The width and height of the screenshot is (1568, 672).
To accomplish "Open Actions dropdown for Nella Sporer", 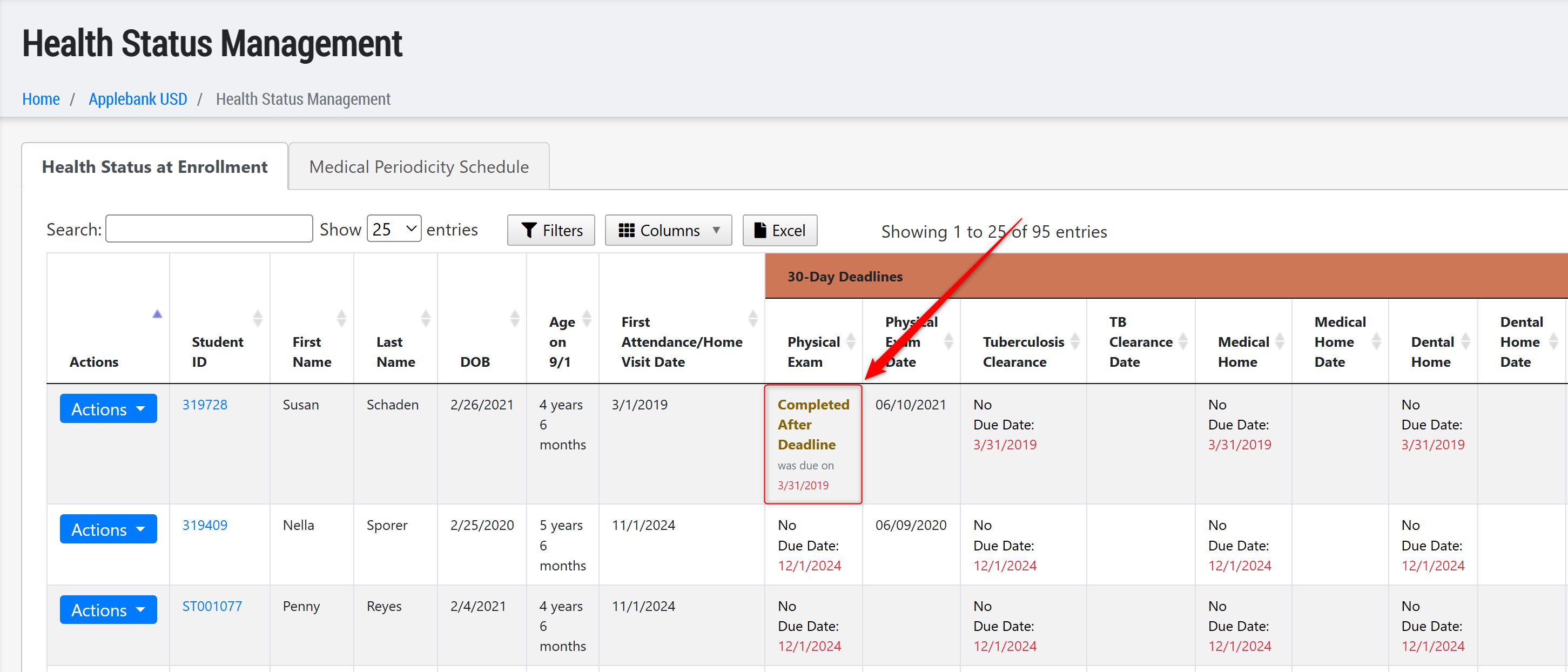I will [107, 529].
